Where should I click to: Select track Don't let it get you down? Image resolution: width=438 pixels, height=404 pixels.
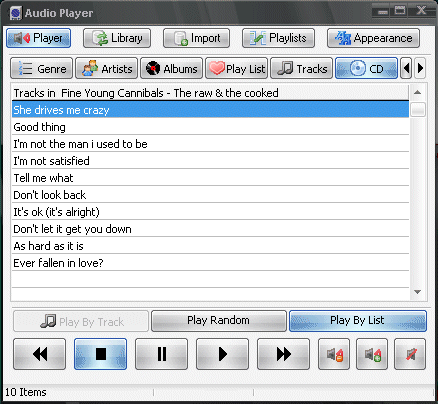coord(210,229)
